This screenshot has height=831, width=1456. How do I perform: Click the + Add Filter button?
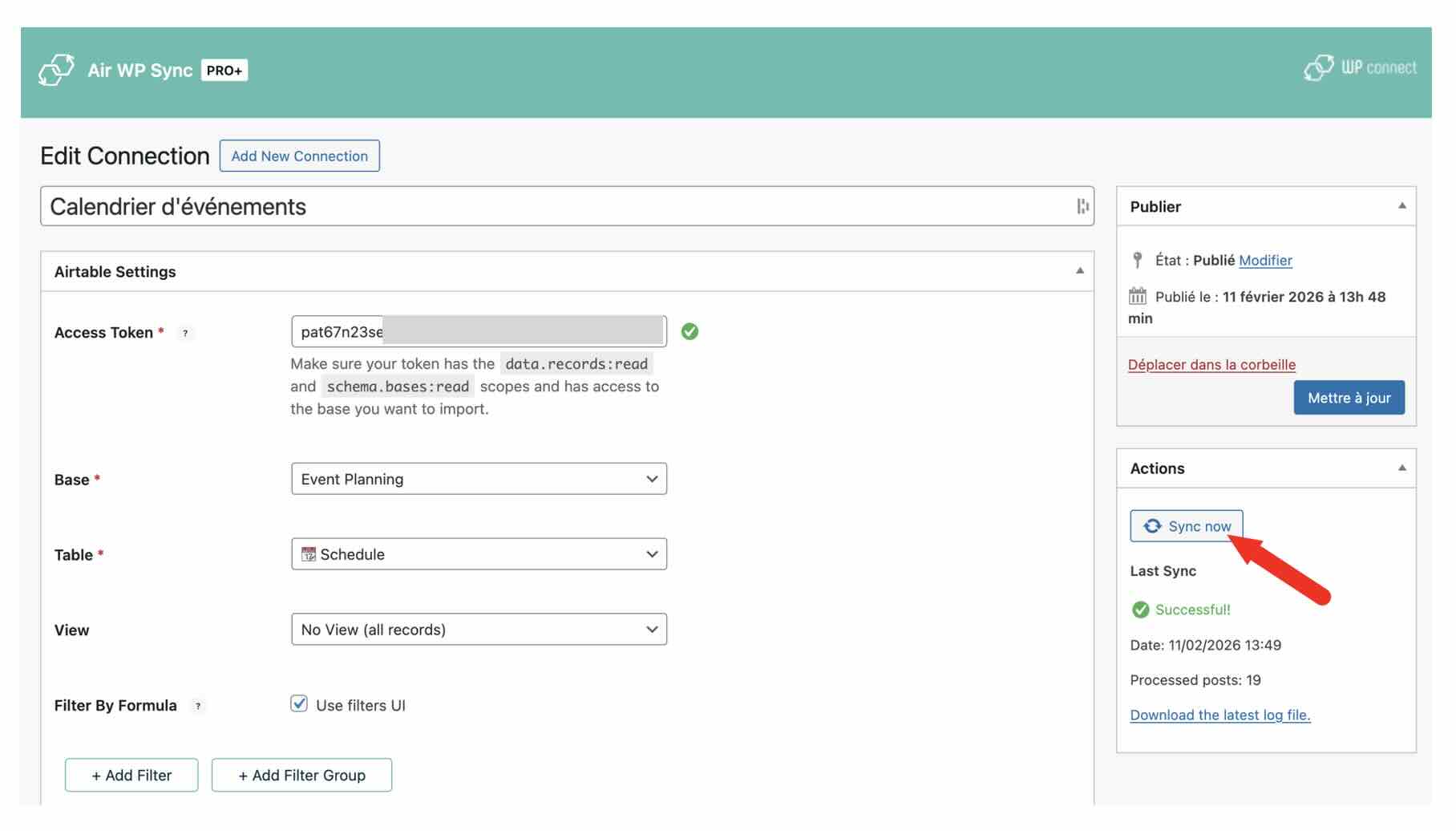(x=131, y=775)
